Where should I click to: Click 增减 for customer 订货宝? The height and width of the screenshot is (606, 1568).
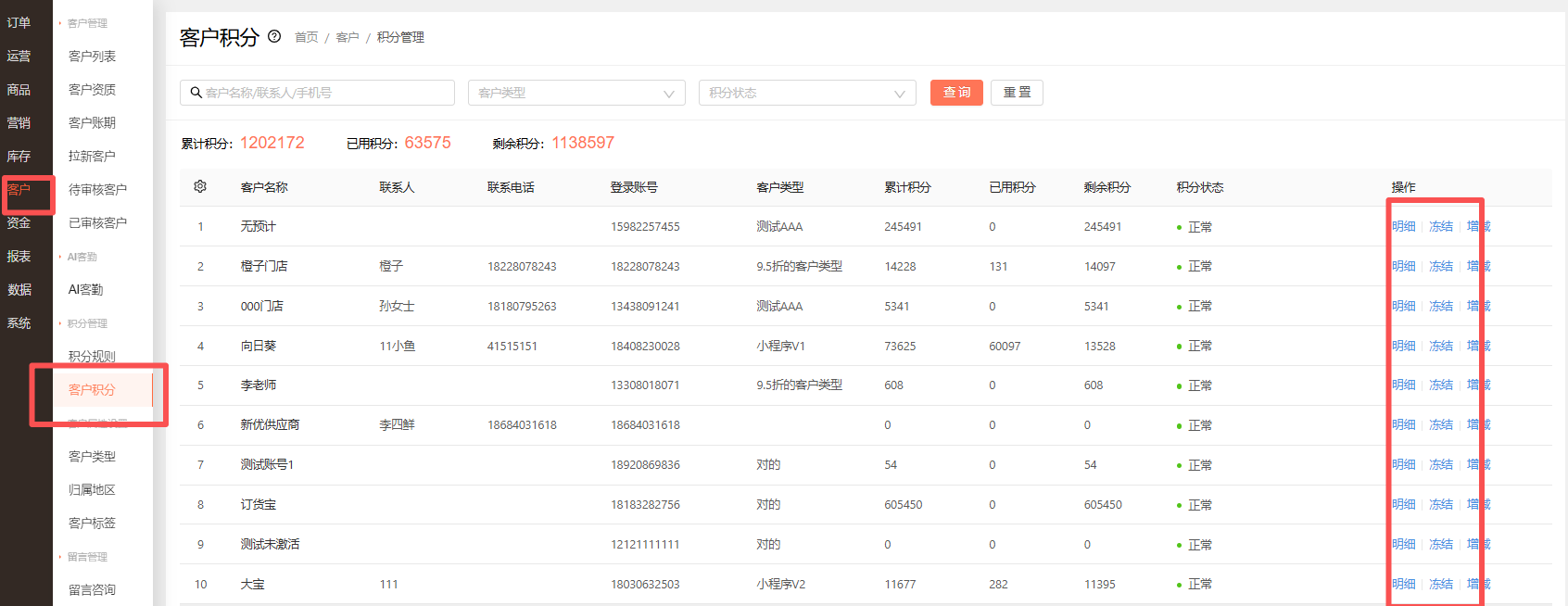click(1479, 504)
